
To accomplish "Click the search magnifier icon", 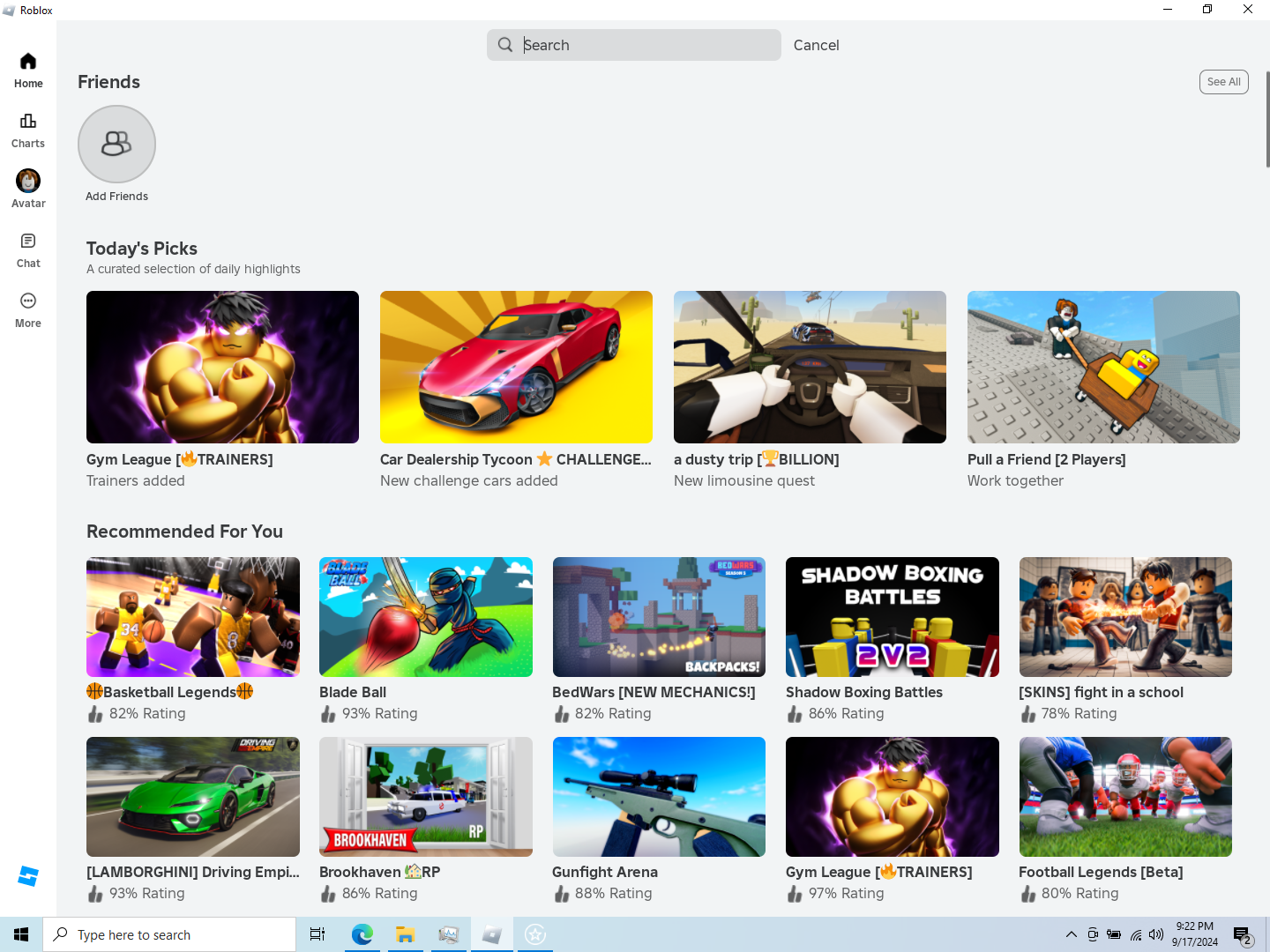I will (x=505, y=45).
